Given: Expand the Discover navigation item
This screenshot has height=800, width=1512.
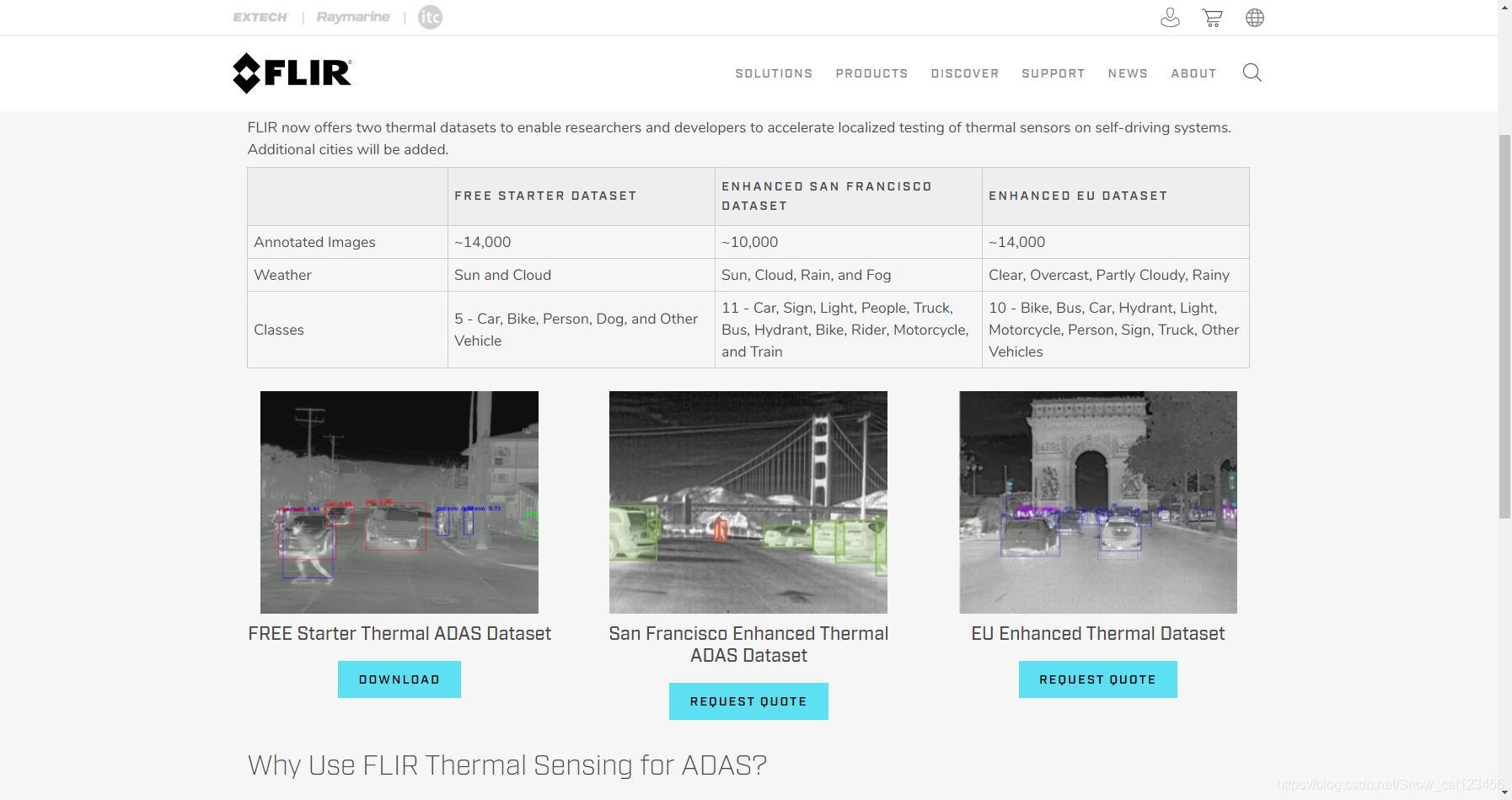Looking at the screenshot, I should tap(964, 74).
